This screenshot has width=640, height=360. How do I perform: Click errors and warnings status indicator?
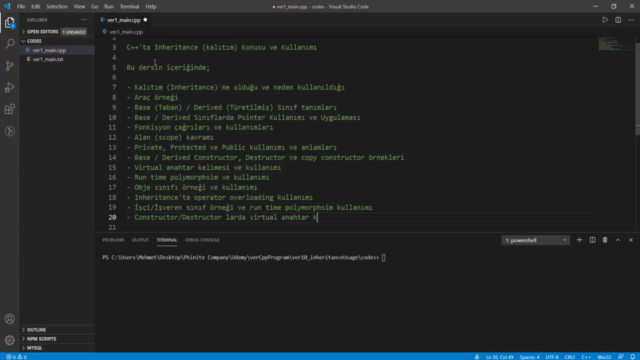point(16,357)
